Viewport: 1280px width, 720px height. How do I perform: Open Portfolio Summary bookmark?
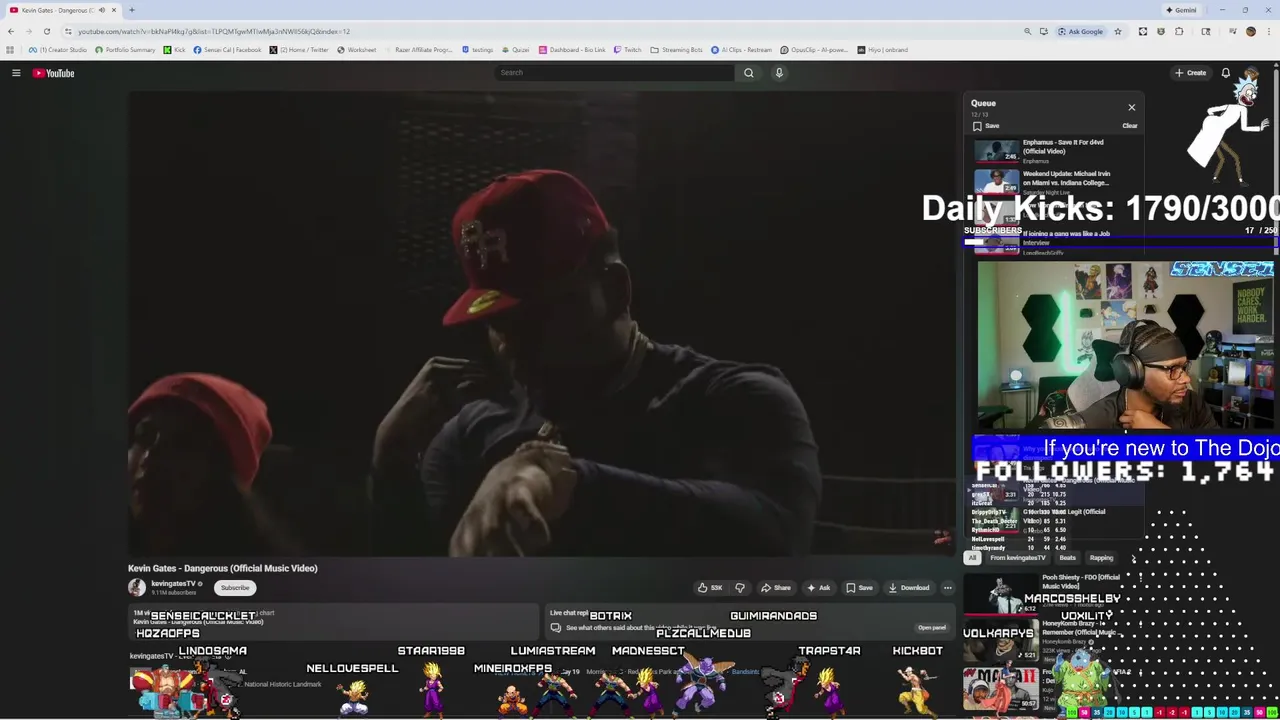click(125, 50)
